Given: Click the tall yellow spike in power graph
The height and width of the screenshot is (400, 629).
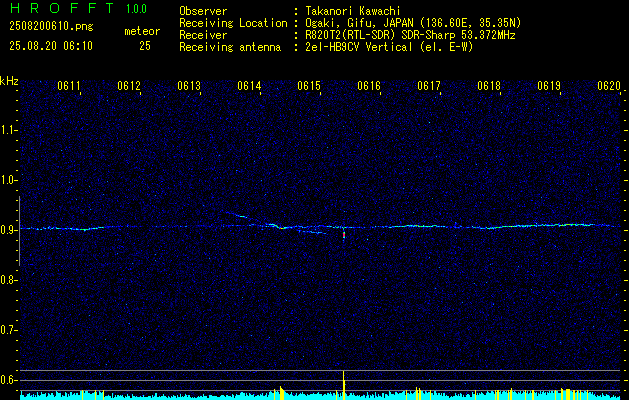Looking at the screenshot, I should [x=343, y=385].
